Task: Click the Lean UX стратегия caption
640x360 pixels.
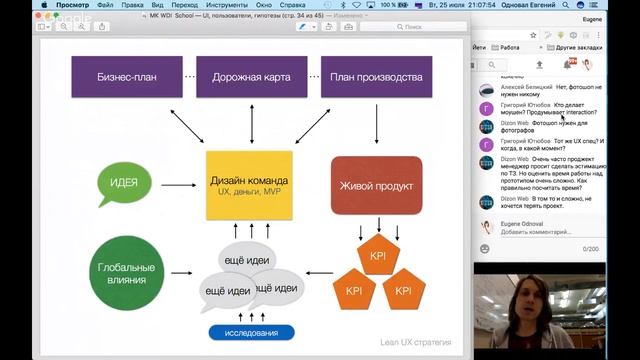Action: pyautogui.click(x=416, y=342)
